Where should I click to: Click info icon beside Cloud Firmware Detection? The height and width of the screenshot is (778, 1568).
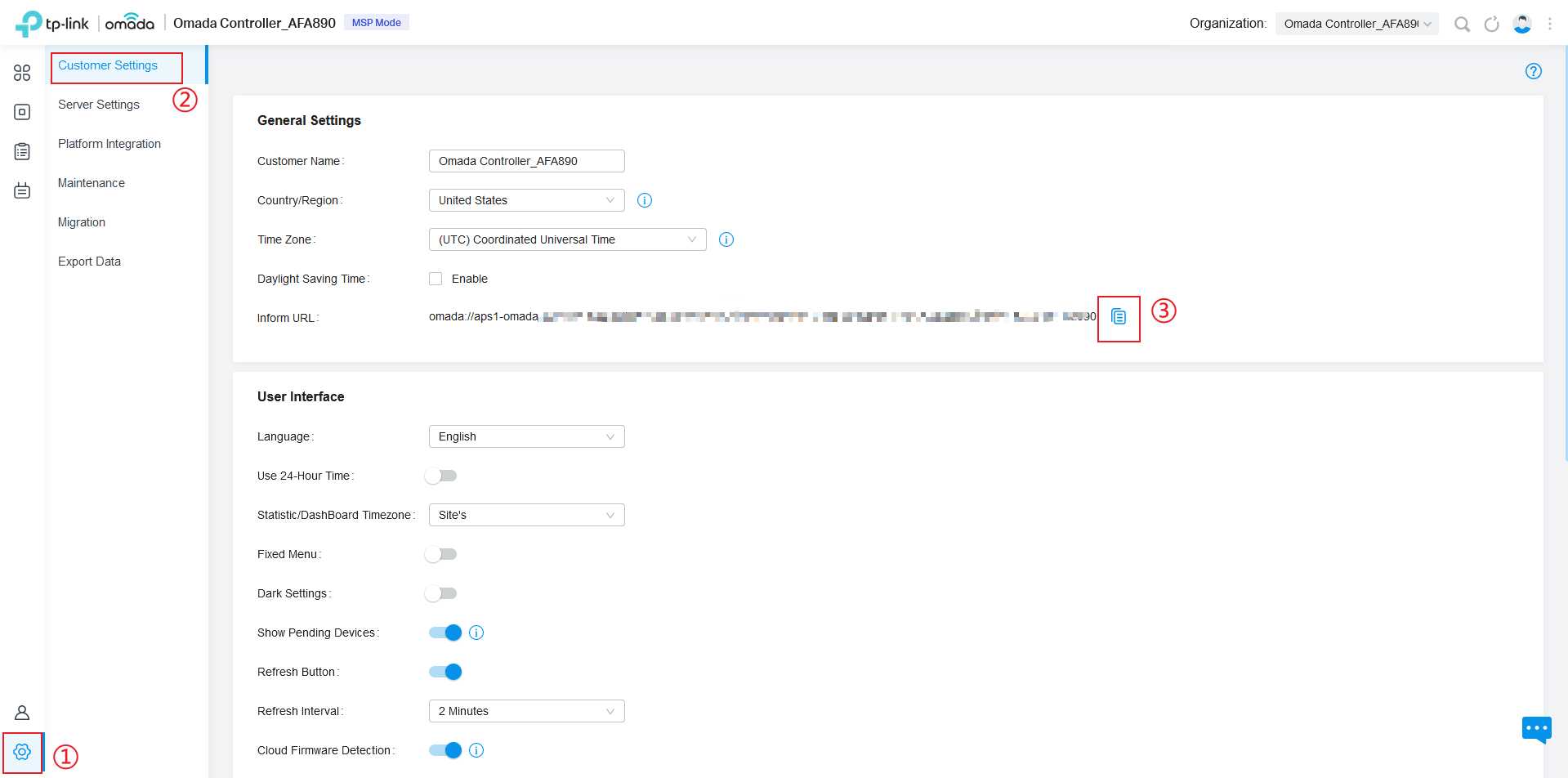(x=476, y=750)
